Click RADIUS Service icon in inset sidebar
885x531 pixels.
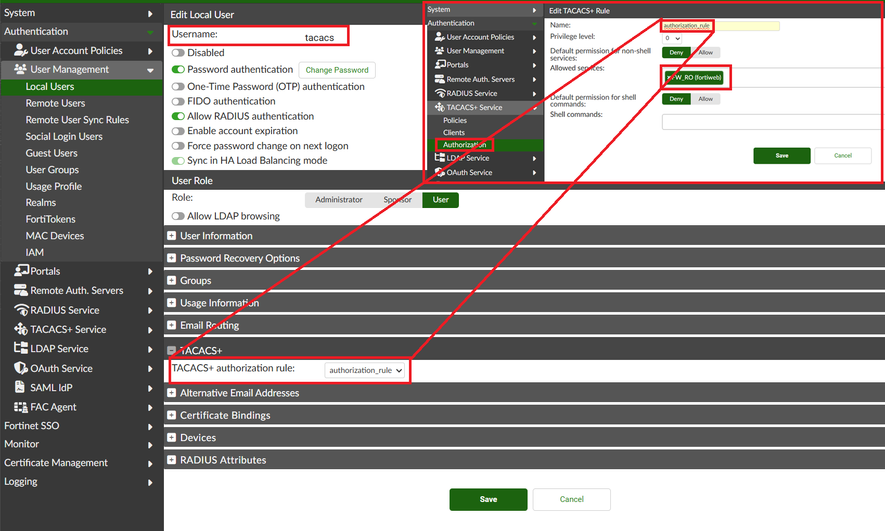[440, 93]
